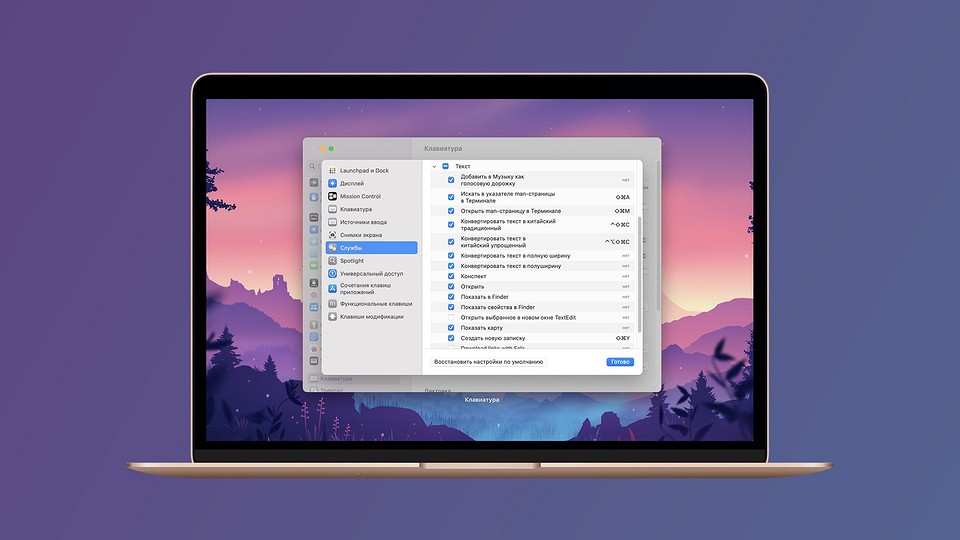Click the search magnifier in Settings window
The height and width of the screenshot is (540, 960).
click(312, 167)
